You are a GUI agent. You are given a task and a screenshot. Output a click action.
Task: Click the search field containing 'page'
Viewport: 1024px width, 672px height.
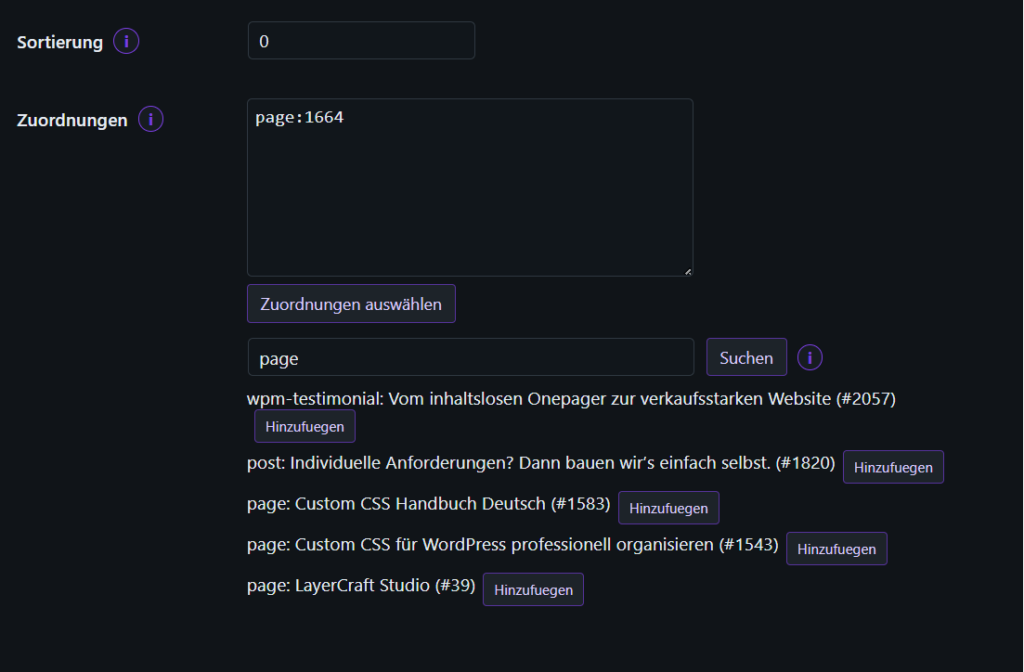tap(471, 357)
